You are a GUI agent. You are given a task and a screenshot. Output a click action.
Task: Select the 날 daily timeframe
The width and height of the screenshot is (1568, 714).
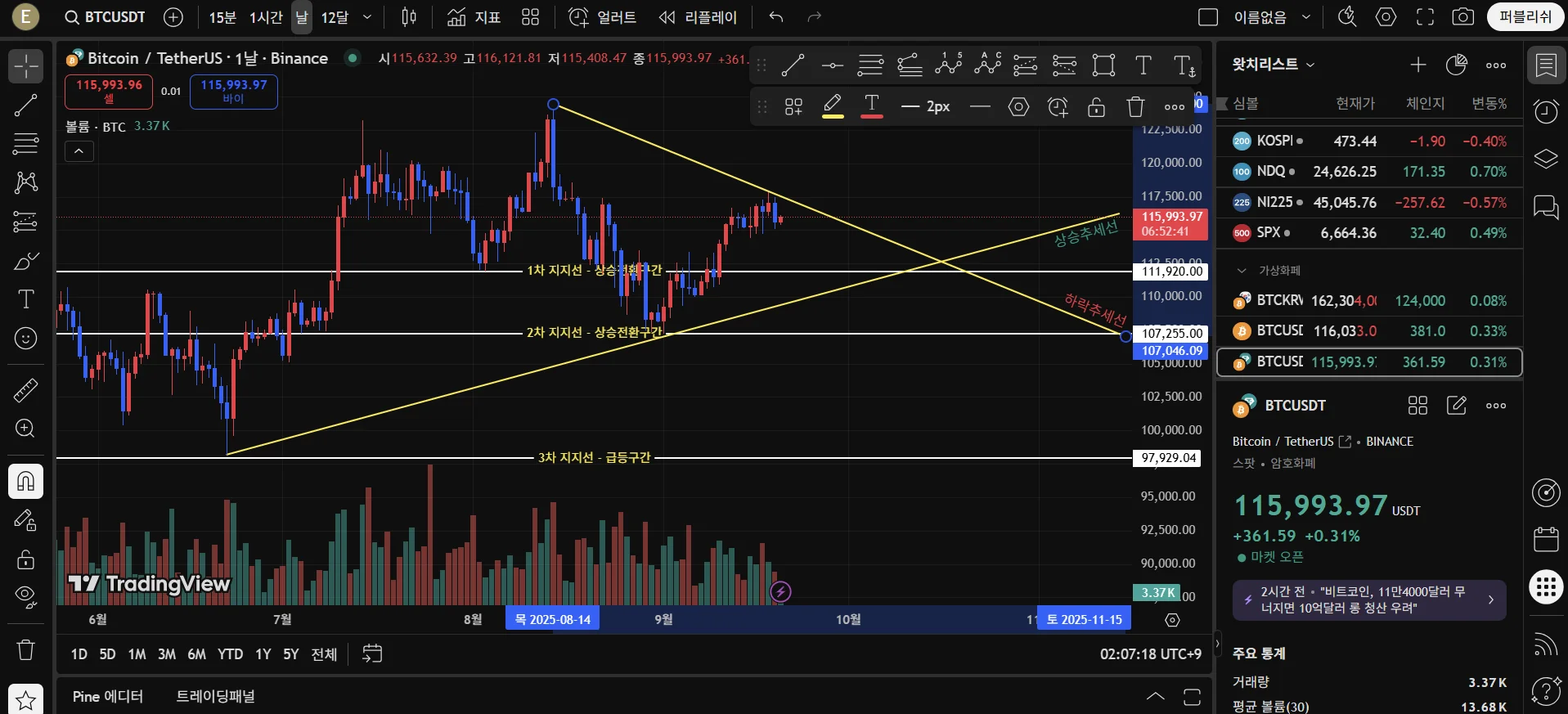302,17
